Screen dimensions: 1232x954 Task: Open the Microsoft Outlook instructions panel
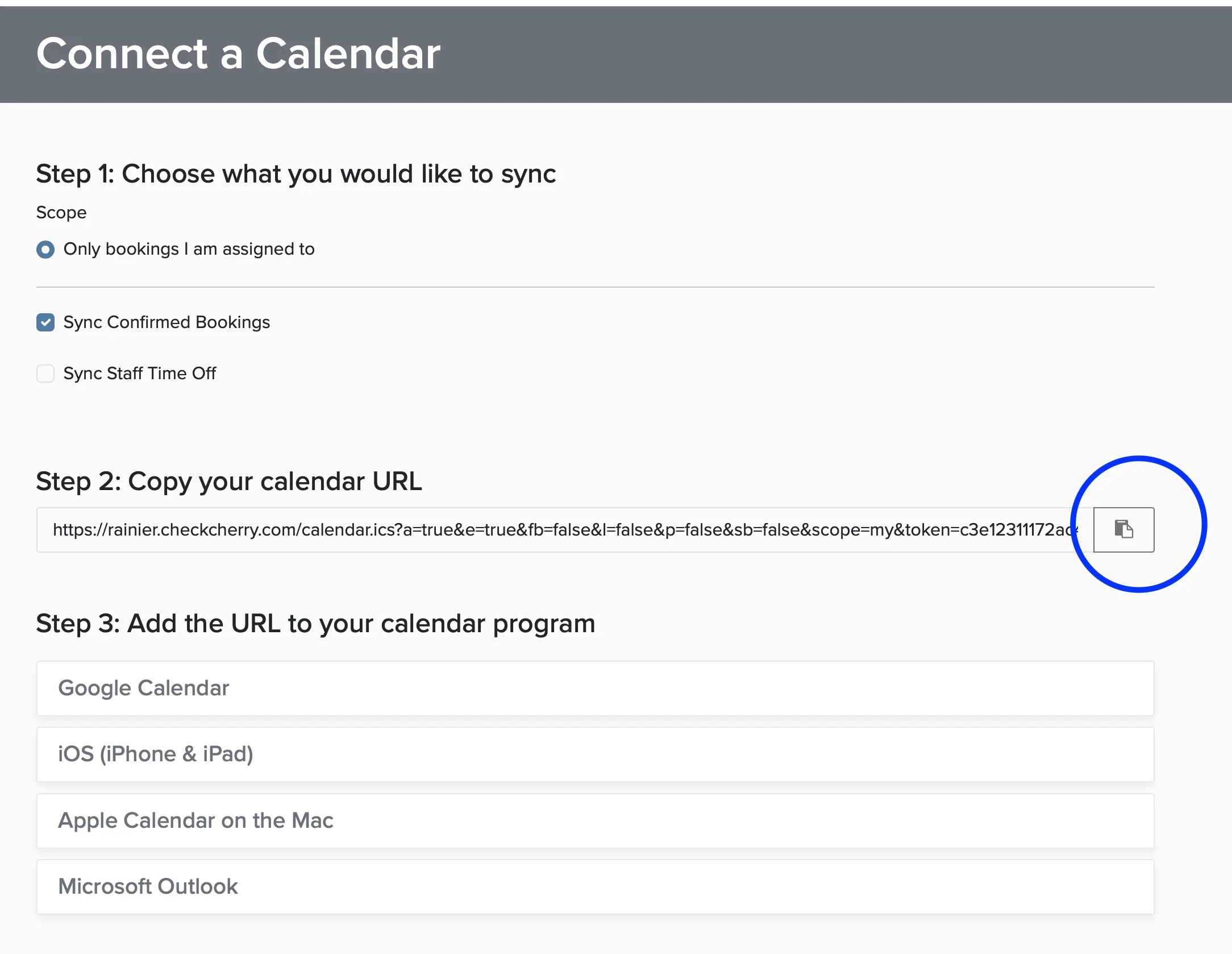[x=595, y=887]
